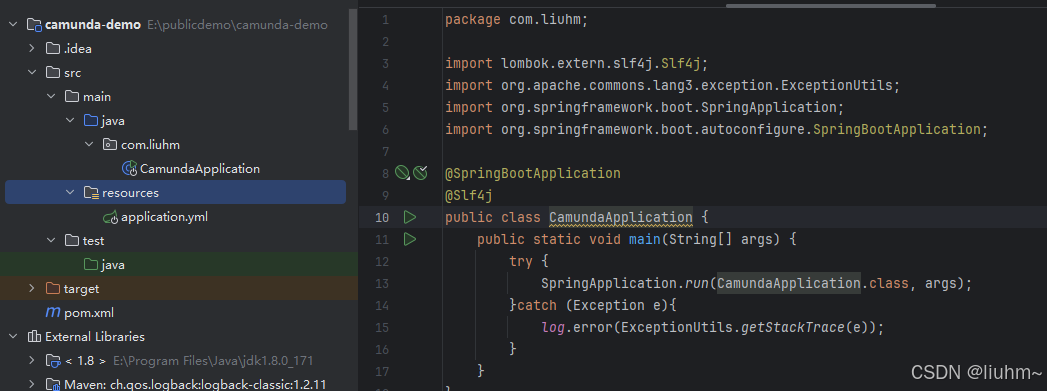Click the blue java sources folder icon under main

tap(91, 121)
